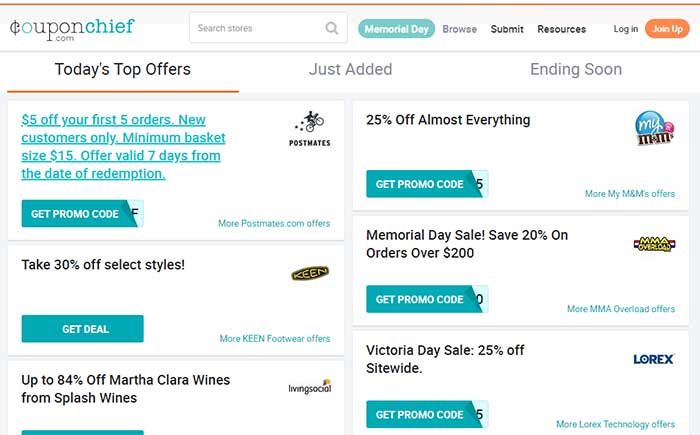Click the search magnifier icon
The height and width of the screenshot is (435, 700).
pos(331,28)
